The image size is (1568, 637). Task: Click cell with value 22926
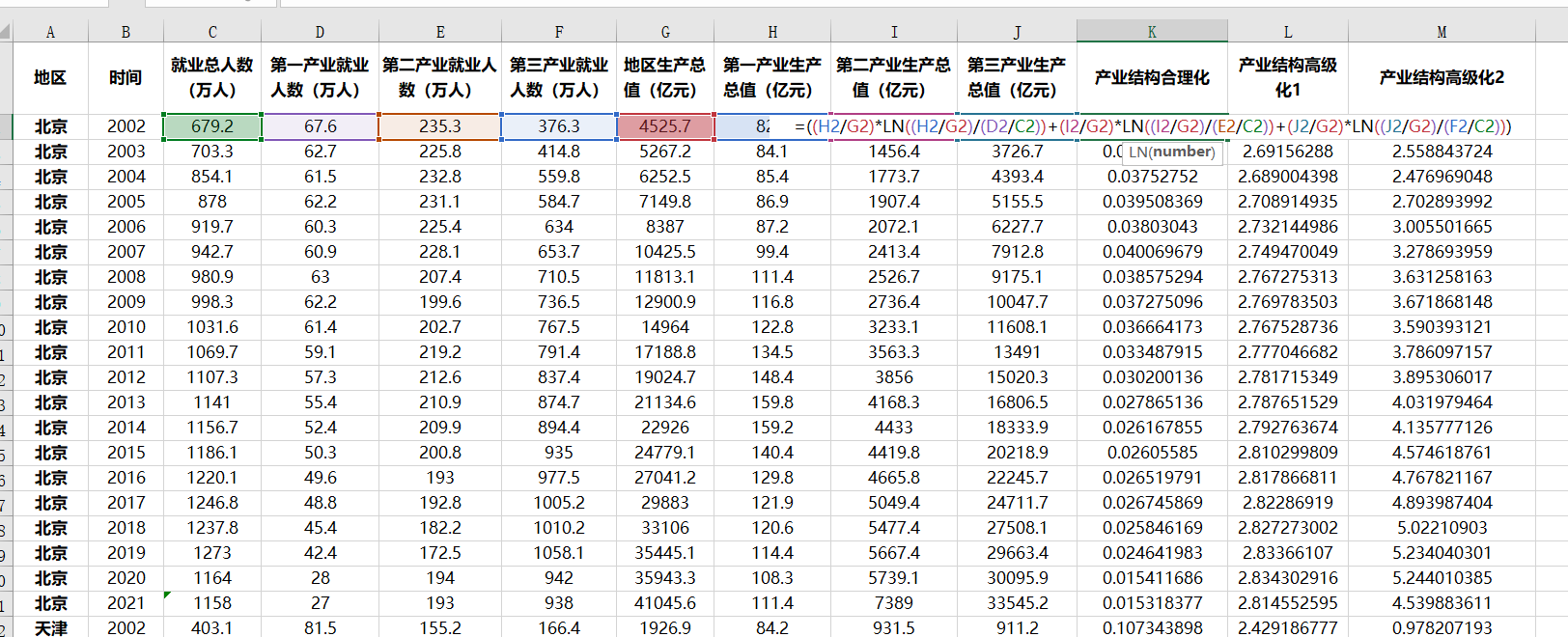(x=665, y=428)
